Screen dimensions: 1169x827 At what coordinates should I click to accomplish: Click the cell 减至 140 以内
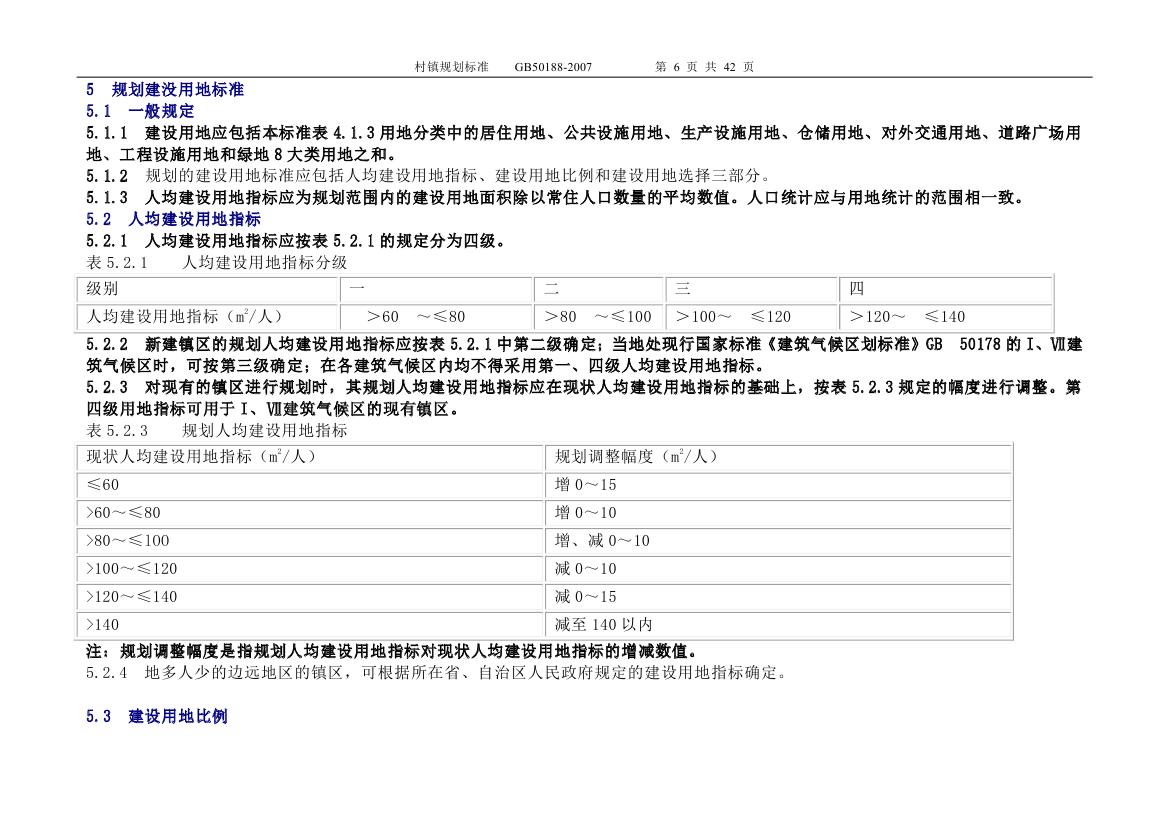pos(778,625)
